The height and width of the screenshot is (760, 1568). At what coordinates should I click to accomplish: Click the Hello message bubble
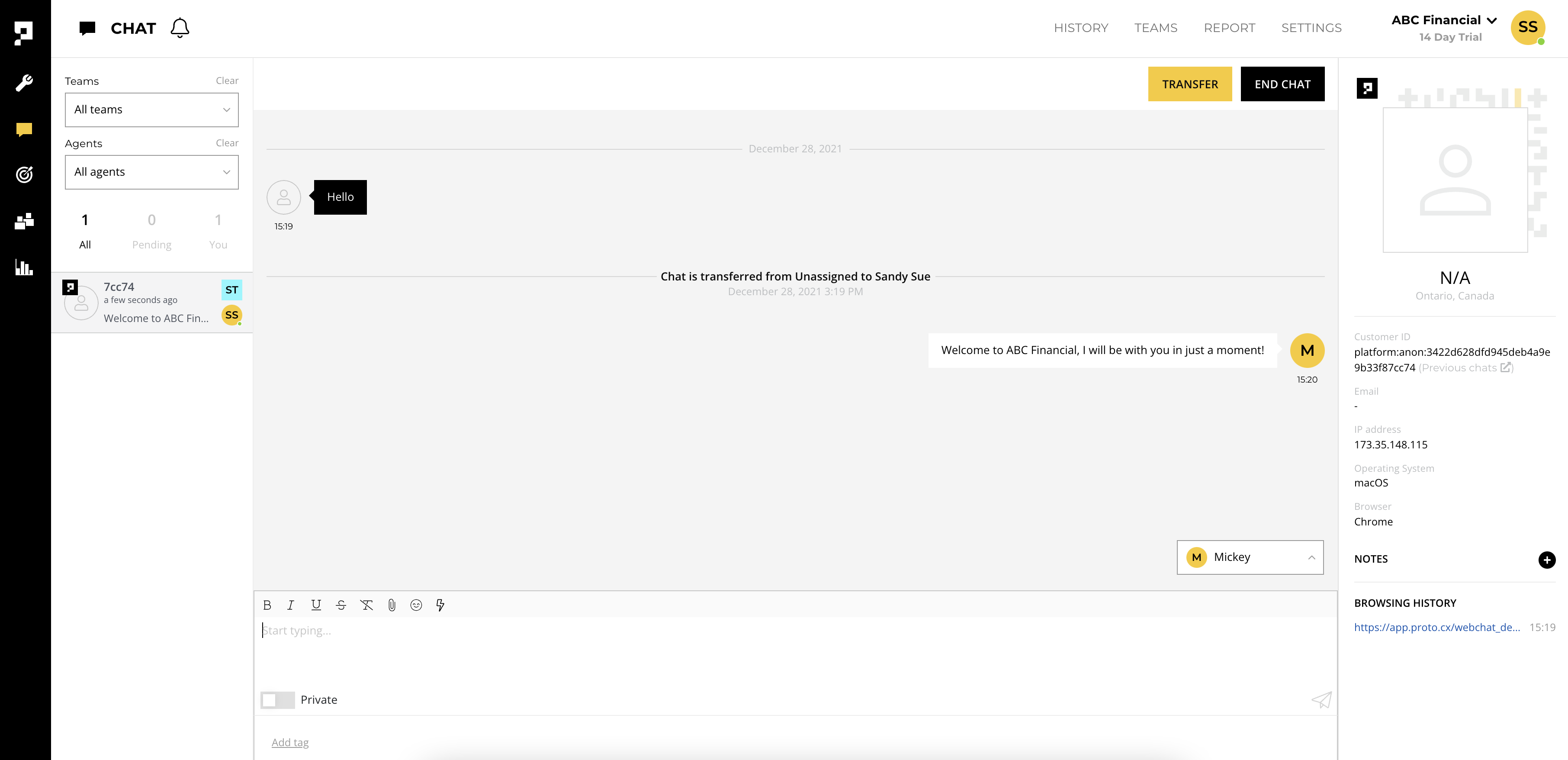[x=340, y=197]
